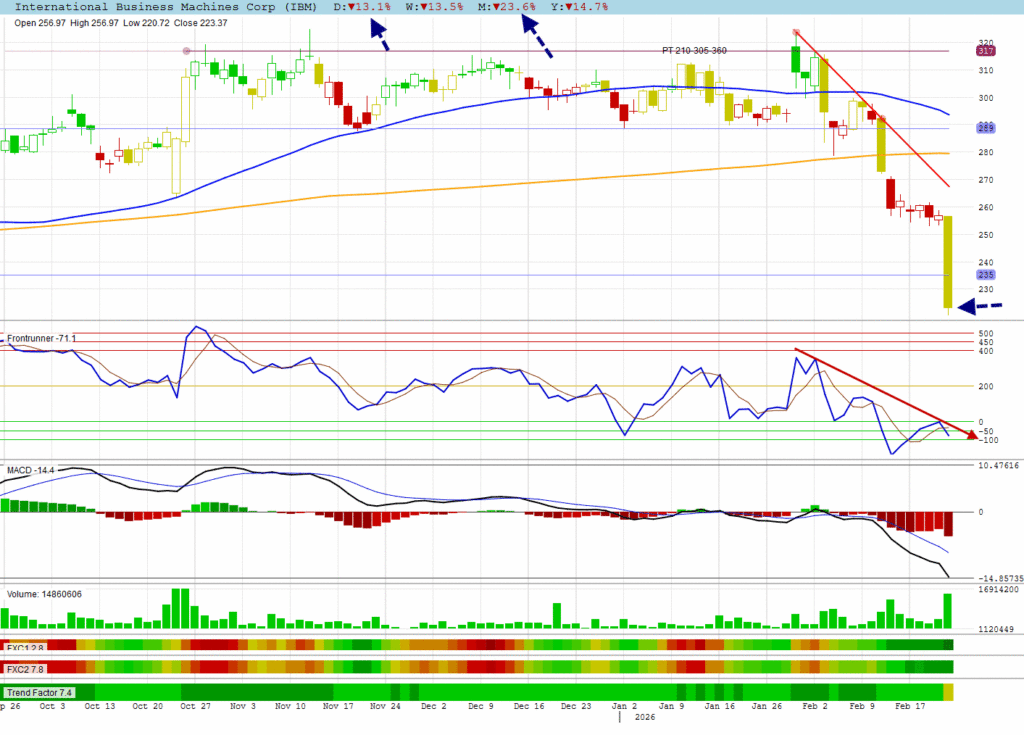1024x735 pixels.
Task: Select the D: daily change value
Action: tap(362, 7)
